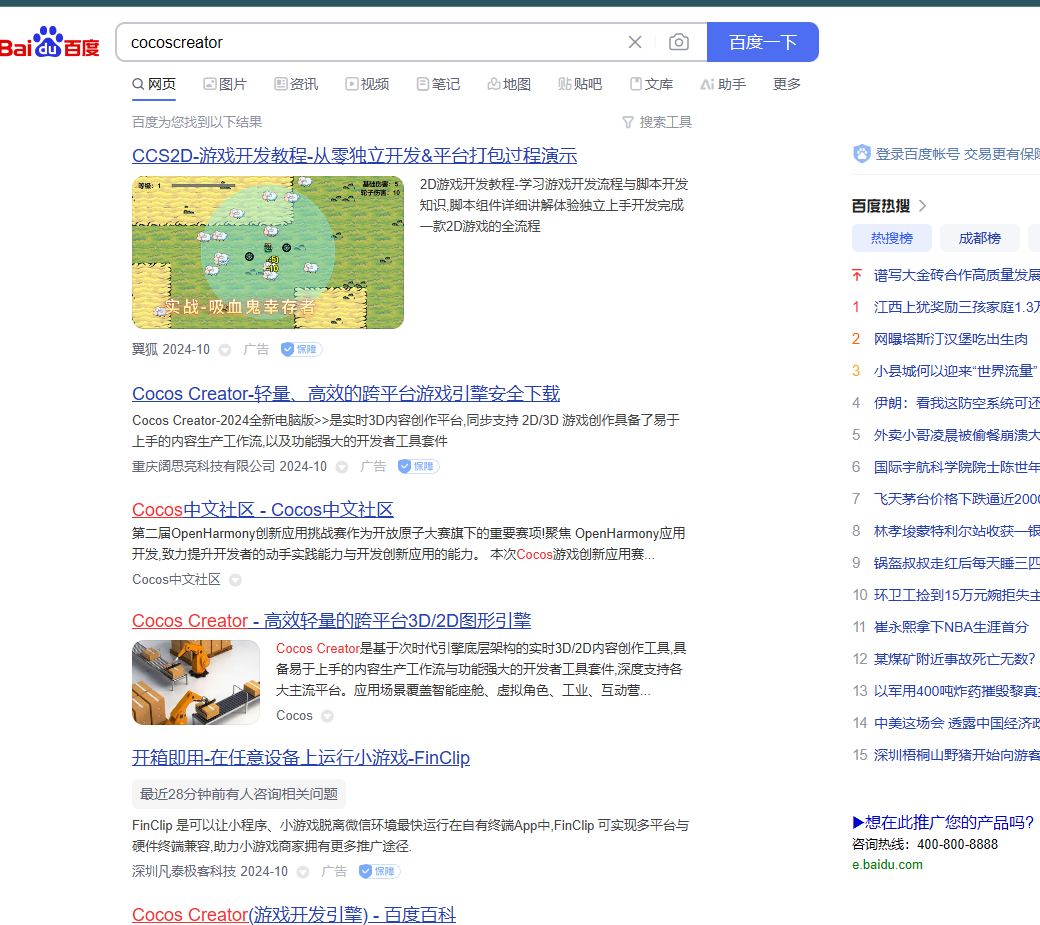Click the 吸血鬼幸存者 game thumbnail
This screenshot has height=925, width=1040.
(268, 252)
